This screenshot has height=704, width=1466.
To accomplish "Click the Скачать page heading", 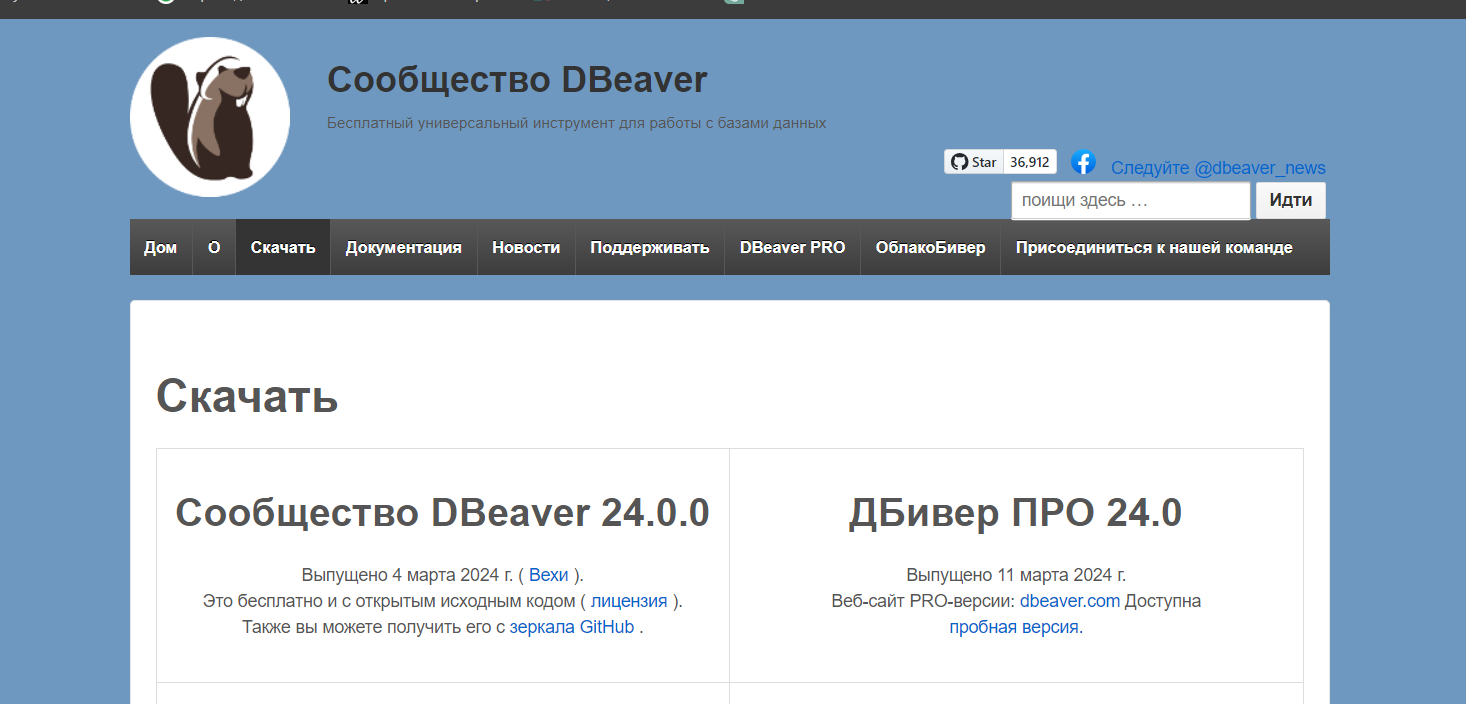I will pos(247,397).
